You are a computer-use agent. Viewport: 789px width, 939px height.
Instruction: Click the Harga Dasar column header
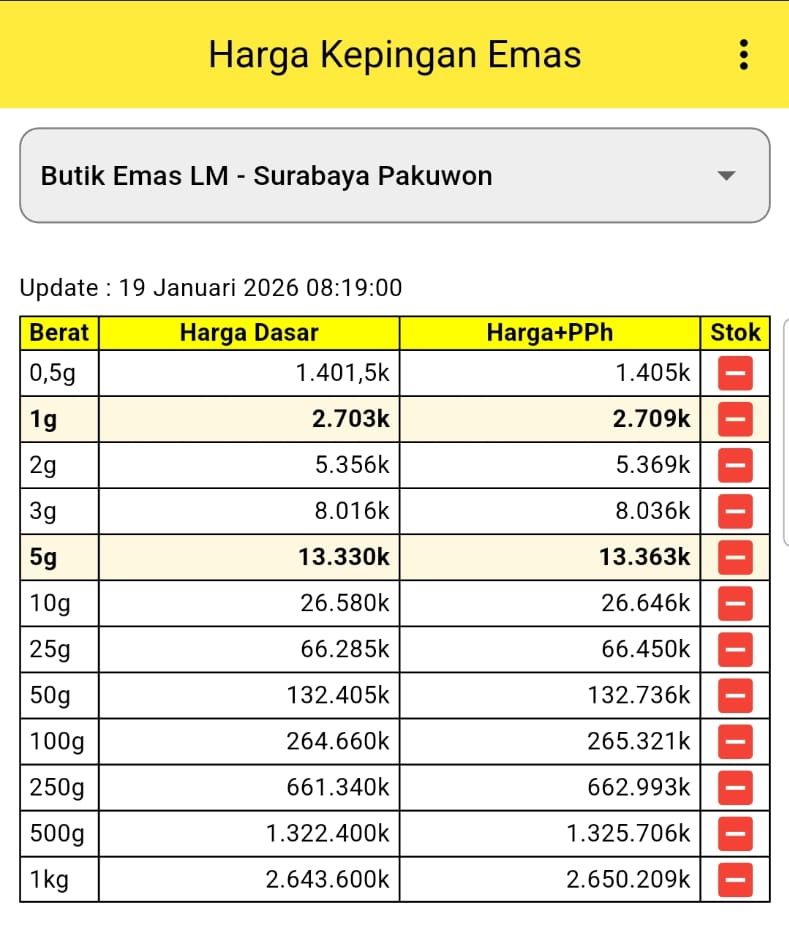click(x=249, y=333)
